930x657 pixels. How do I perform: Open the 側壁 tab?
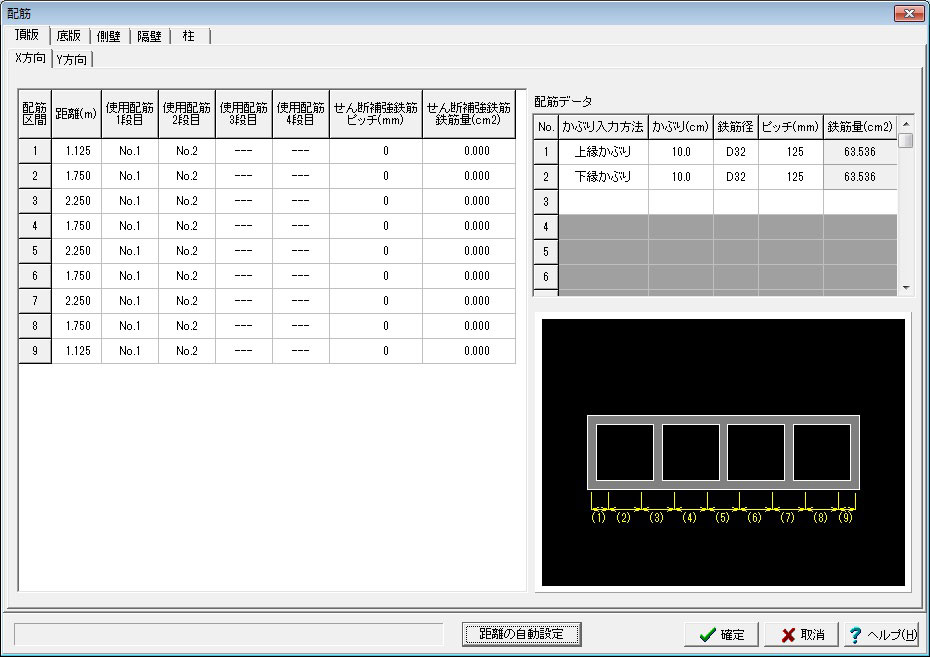[x=109, y=36]
